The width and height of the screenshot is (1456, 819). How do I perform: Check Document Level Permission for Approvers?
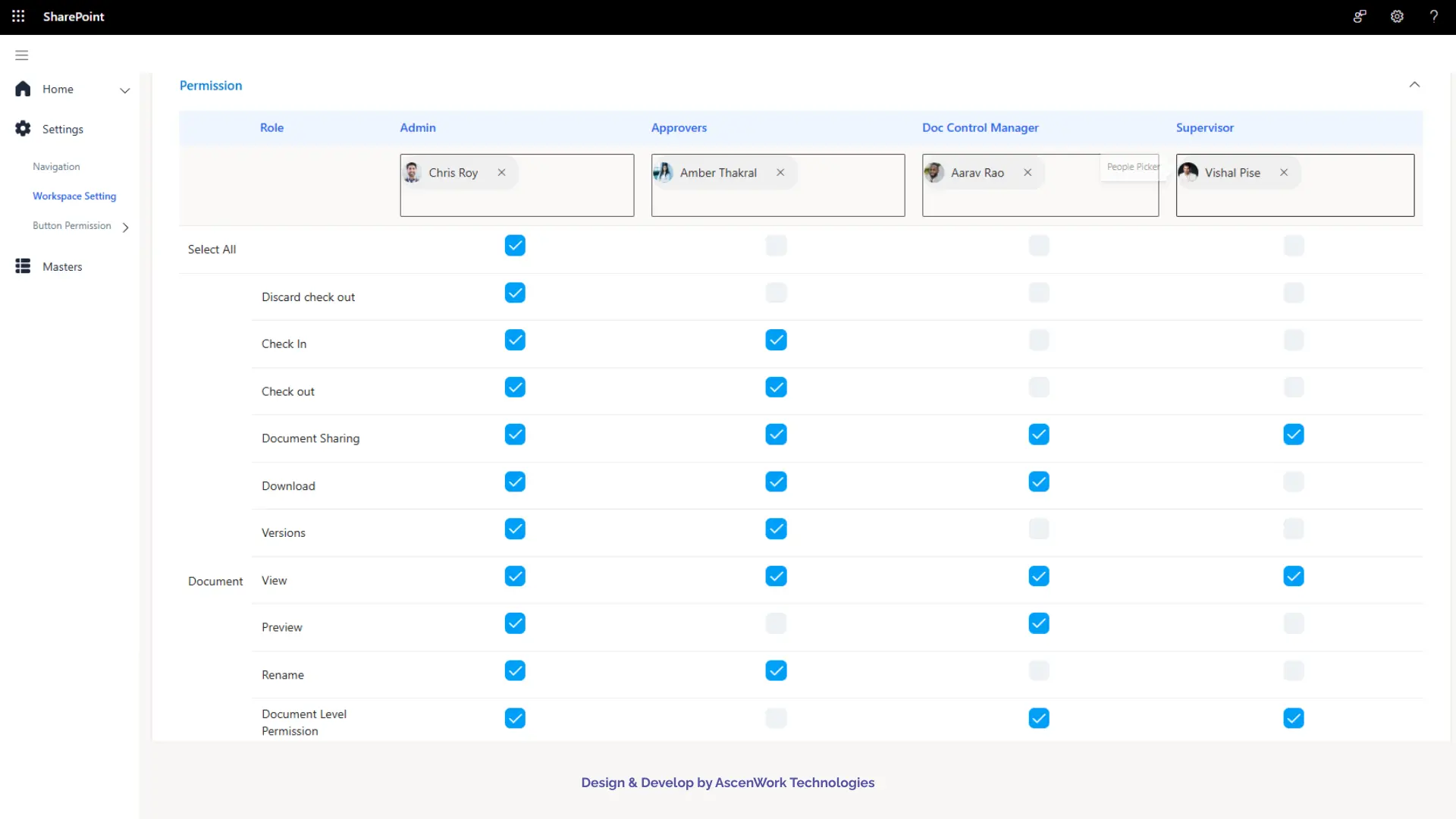pyautogui.click(x=776, y=717)
